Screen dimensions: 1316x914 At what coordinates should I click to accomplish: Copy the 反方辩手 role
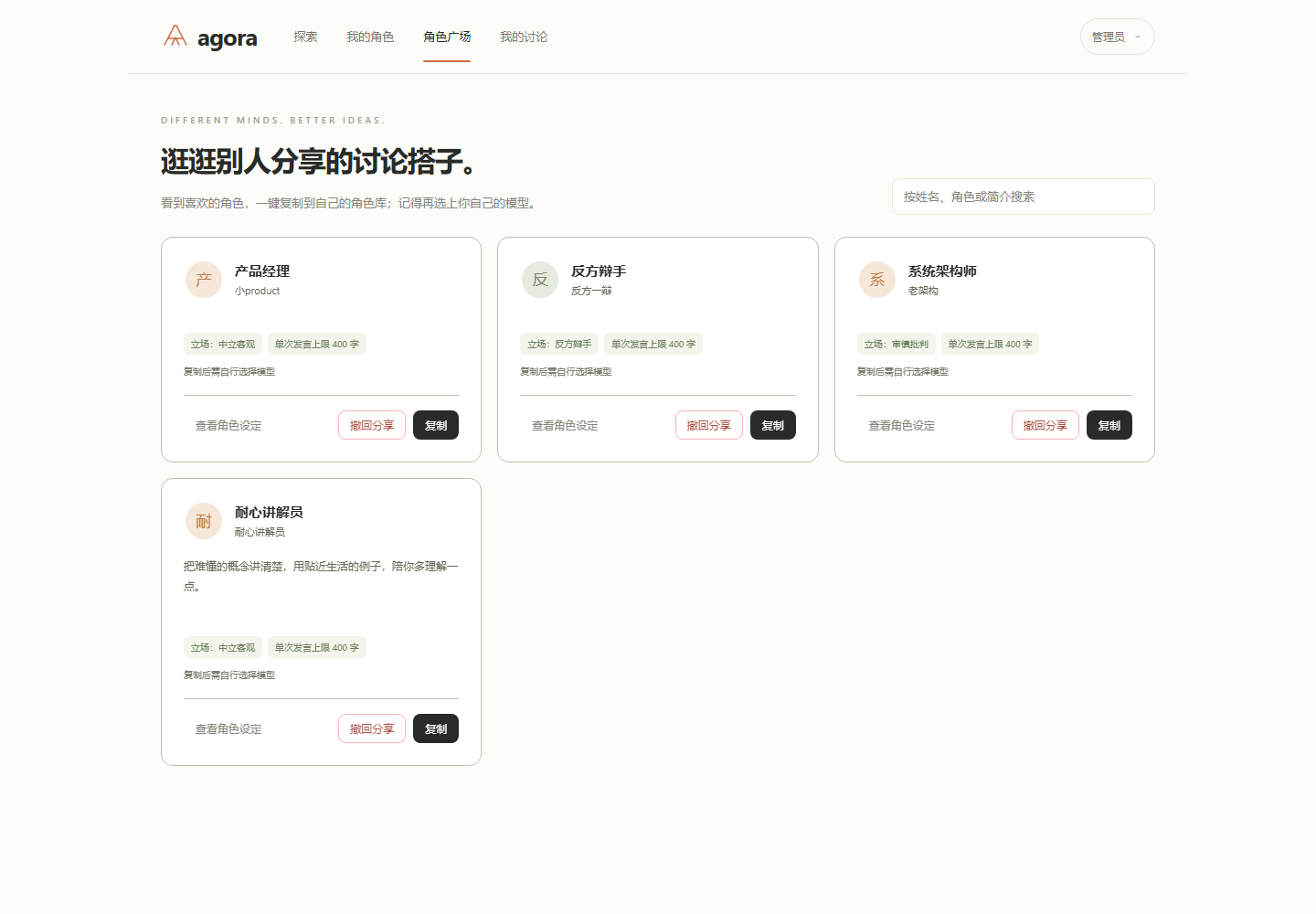pyautogui.click(x=773, y=425)
